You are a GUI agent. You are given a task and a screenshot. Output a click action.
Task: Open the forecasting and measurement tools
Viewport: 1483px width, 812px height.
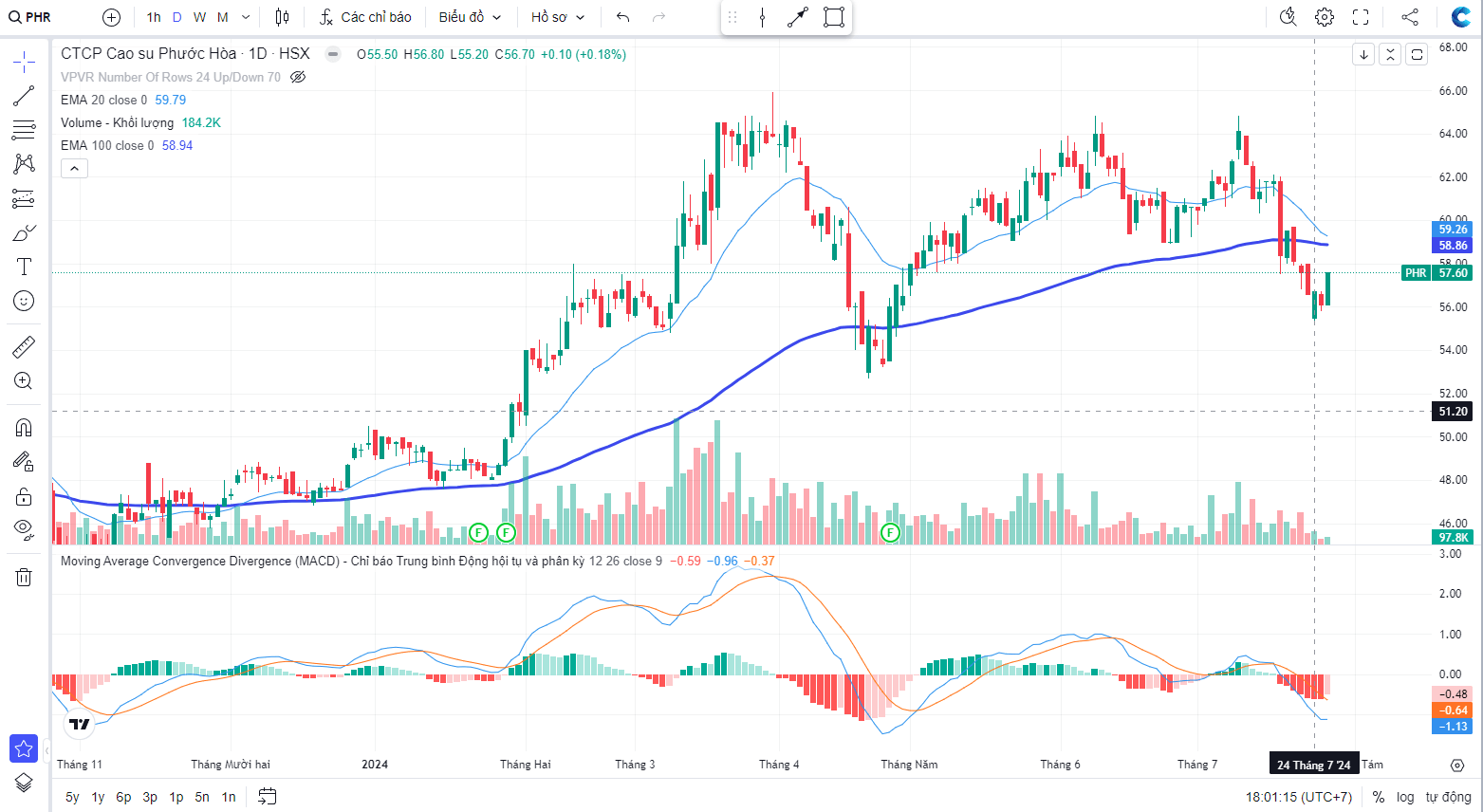point(24,198)
